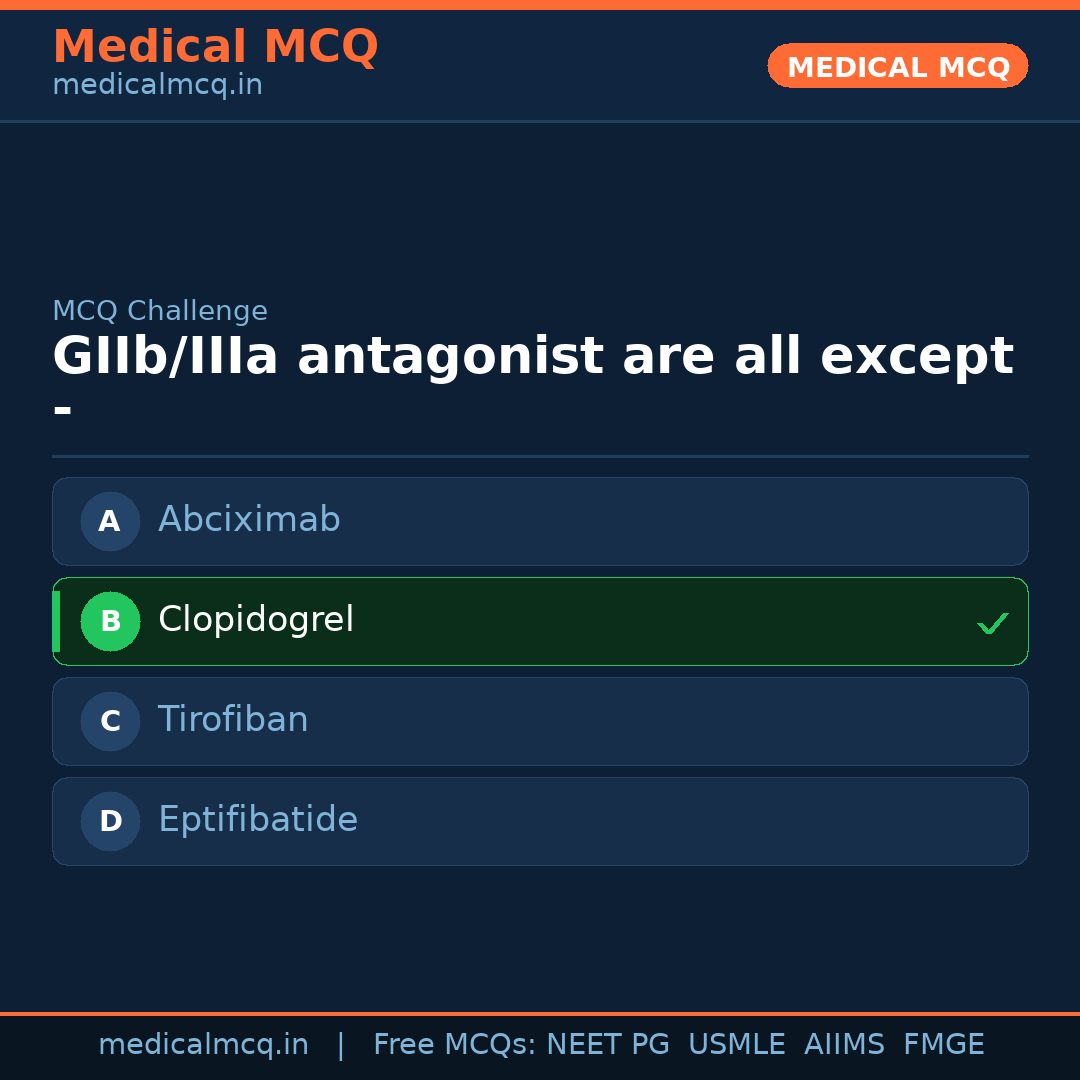Click AIIMS in the footer
The width and height of the screenshot is (1080, 1080).
pyautogui.click(x=844, y=1045)
